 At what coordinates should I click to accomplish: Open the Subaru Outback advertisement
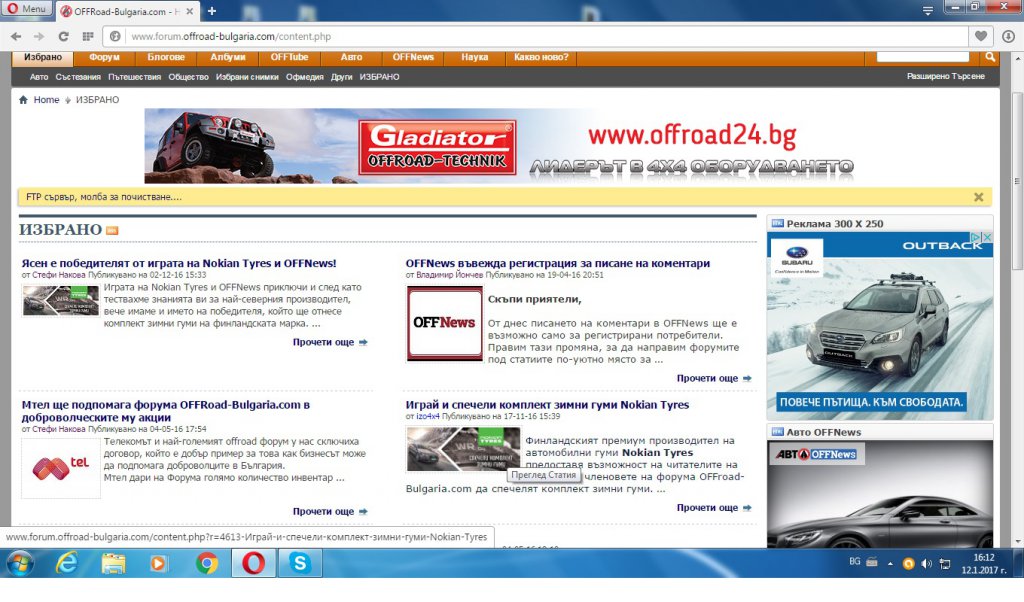coord(880,326)
